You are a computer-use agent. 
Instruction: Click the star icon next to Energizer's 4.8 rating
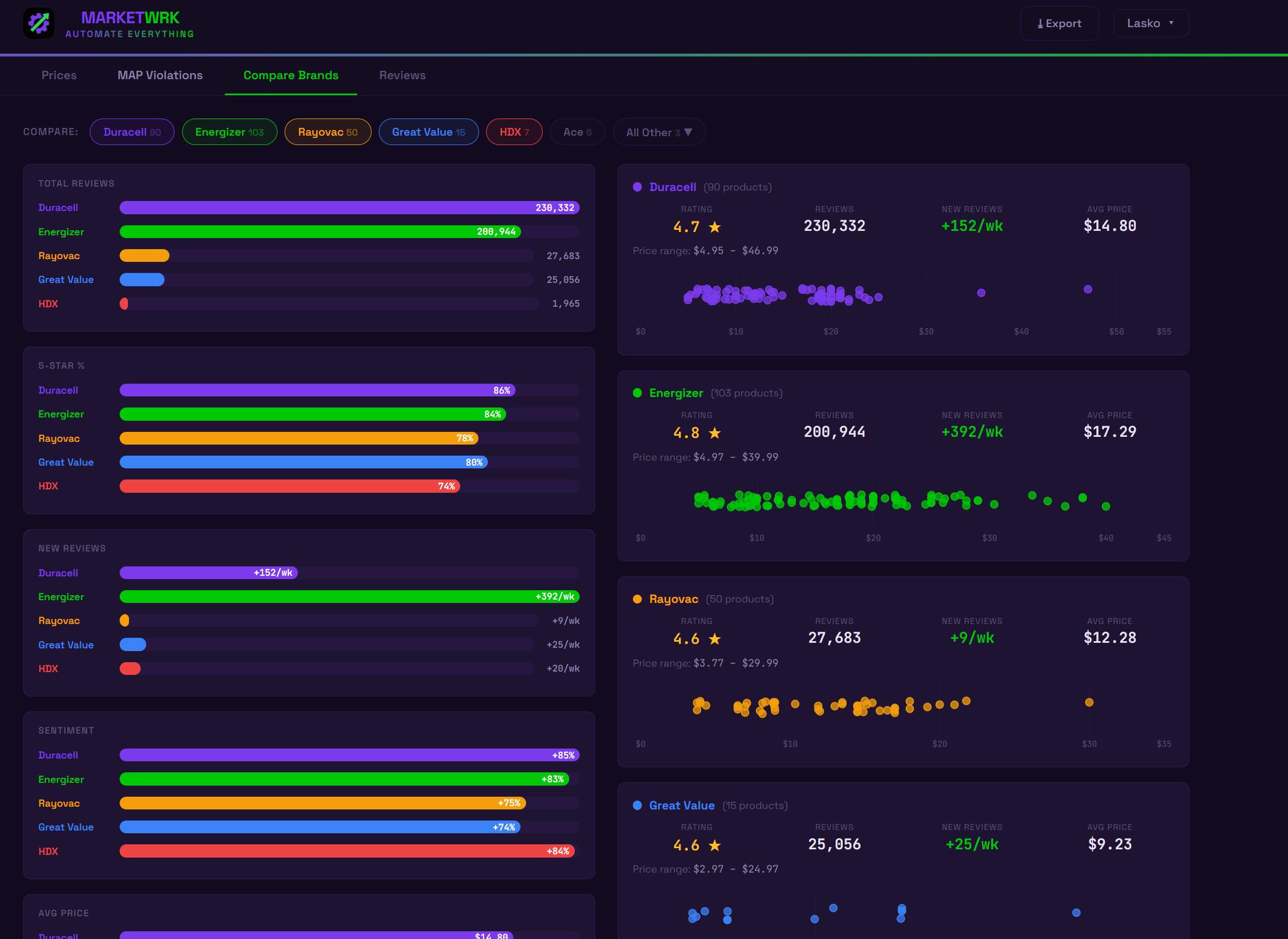click(714, 432)
